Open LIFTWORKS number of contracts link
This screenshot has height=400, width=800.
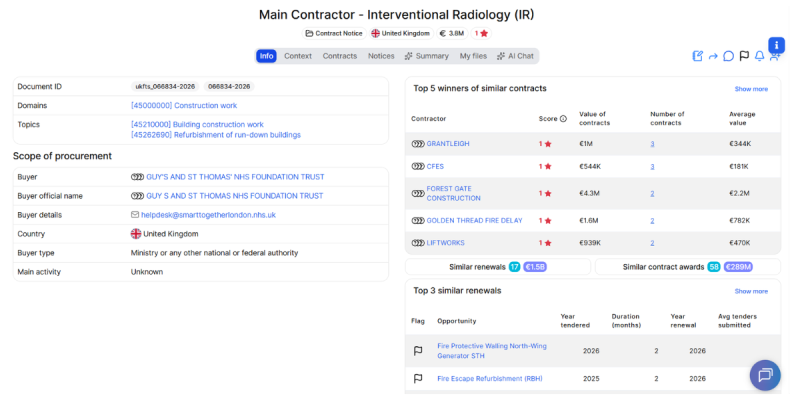tap(652, 243)
